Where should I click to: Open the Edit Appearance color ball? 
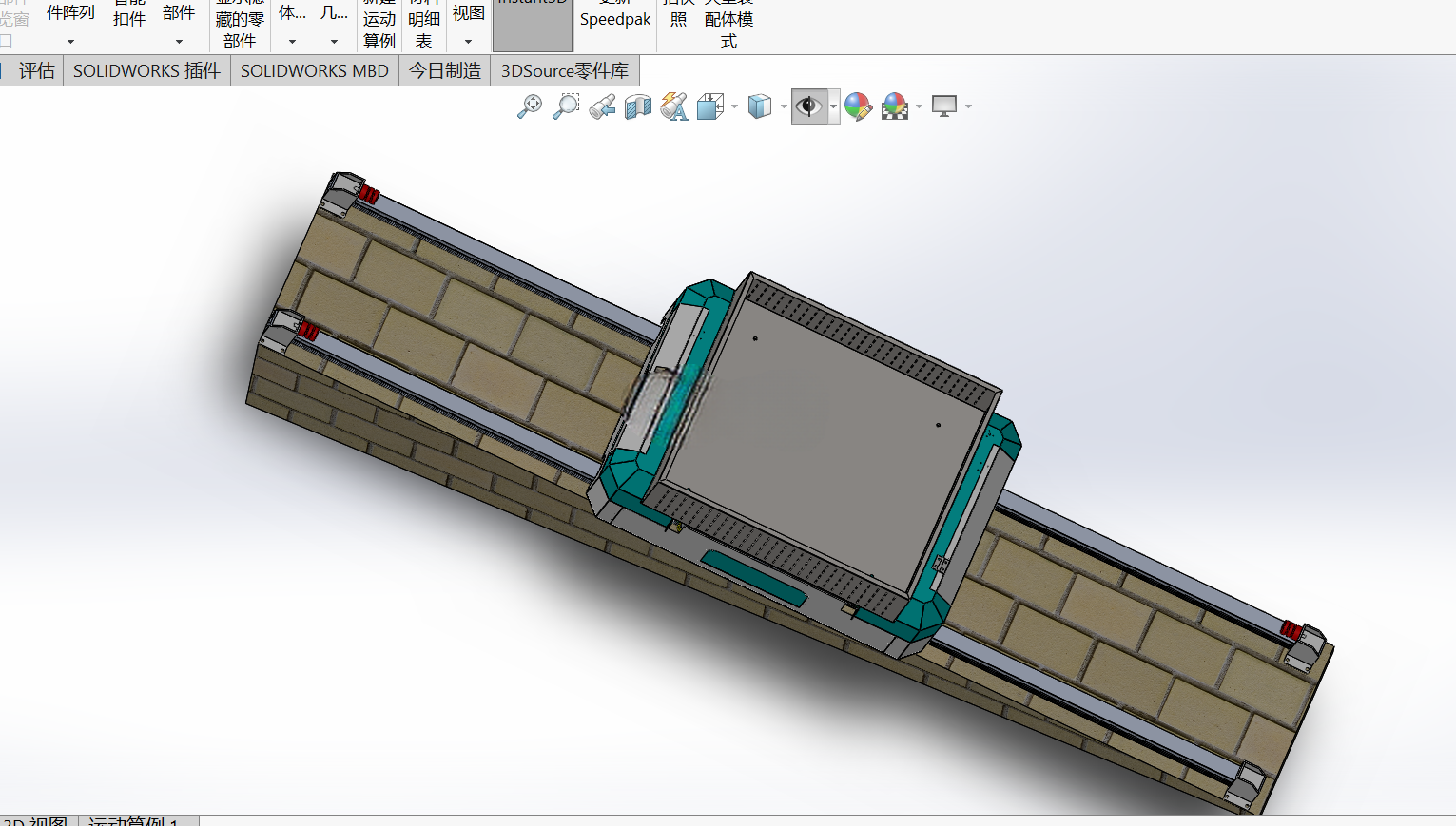[x=858, y=106]
